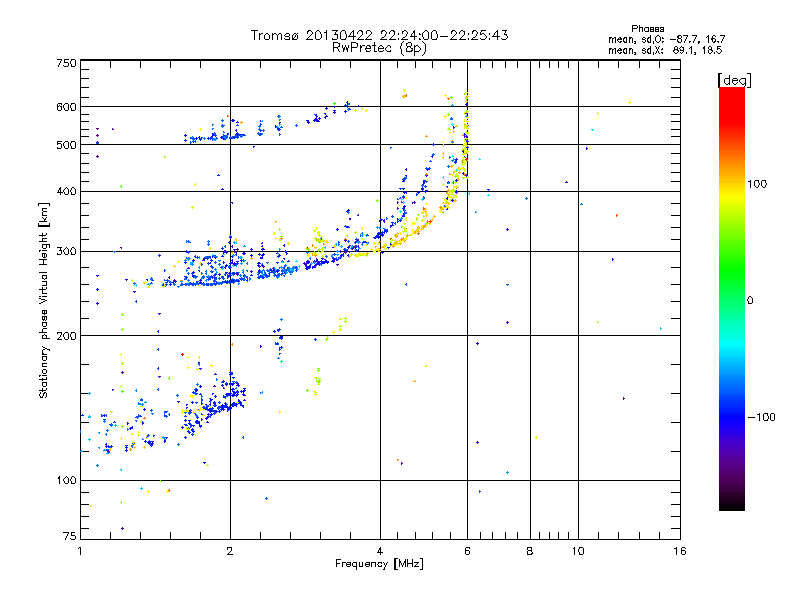Screen dimensions: 800x600
Task: Click the 'Phases' header text
Action: [647, 29]
